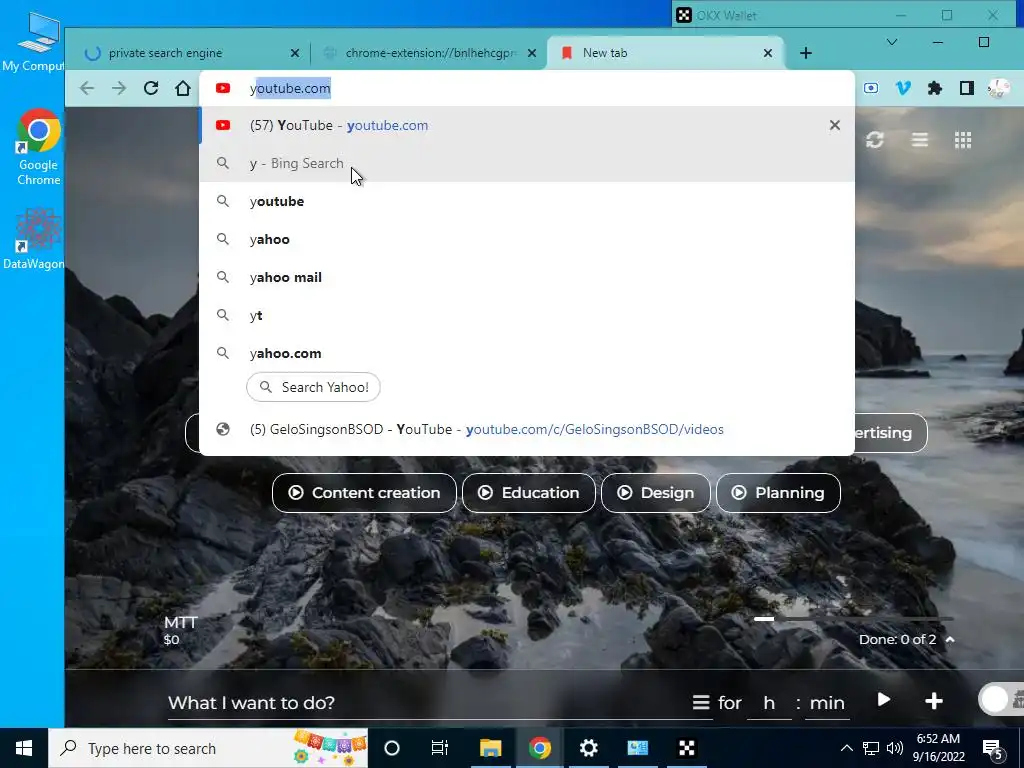Close the chrome-extension tab
This screenshot has width=1024, height=768.
click(x=532, y=53)
